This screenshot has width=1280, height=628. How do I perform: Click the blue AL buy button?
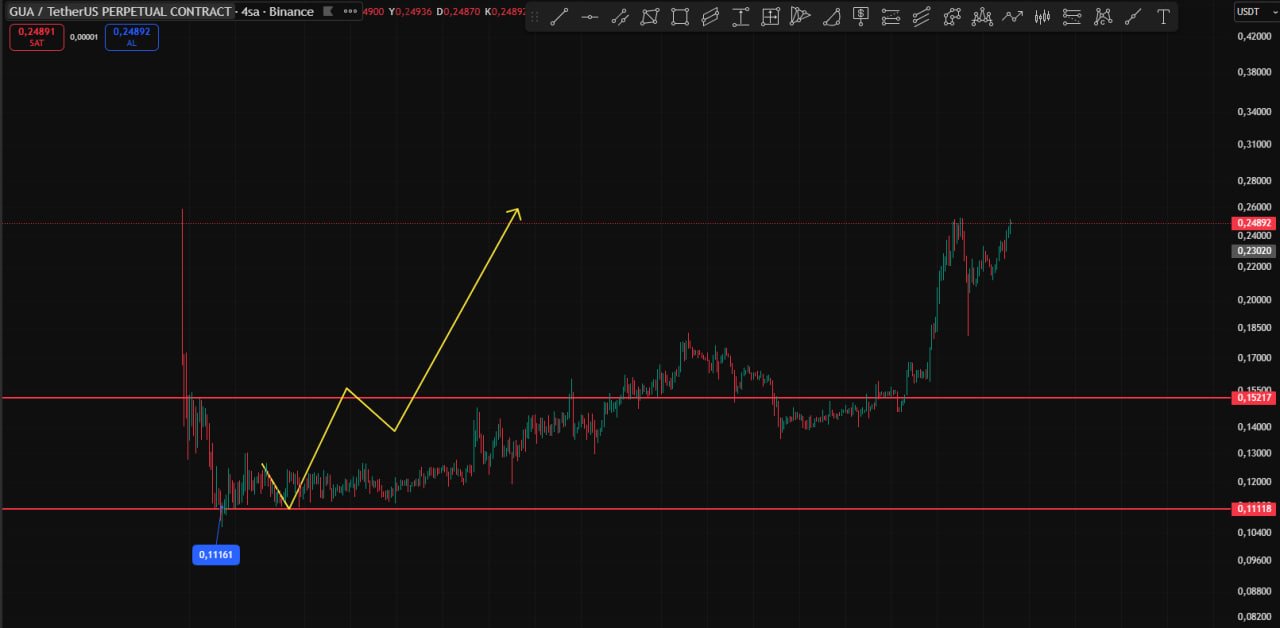pos(131,37)
